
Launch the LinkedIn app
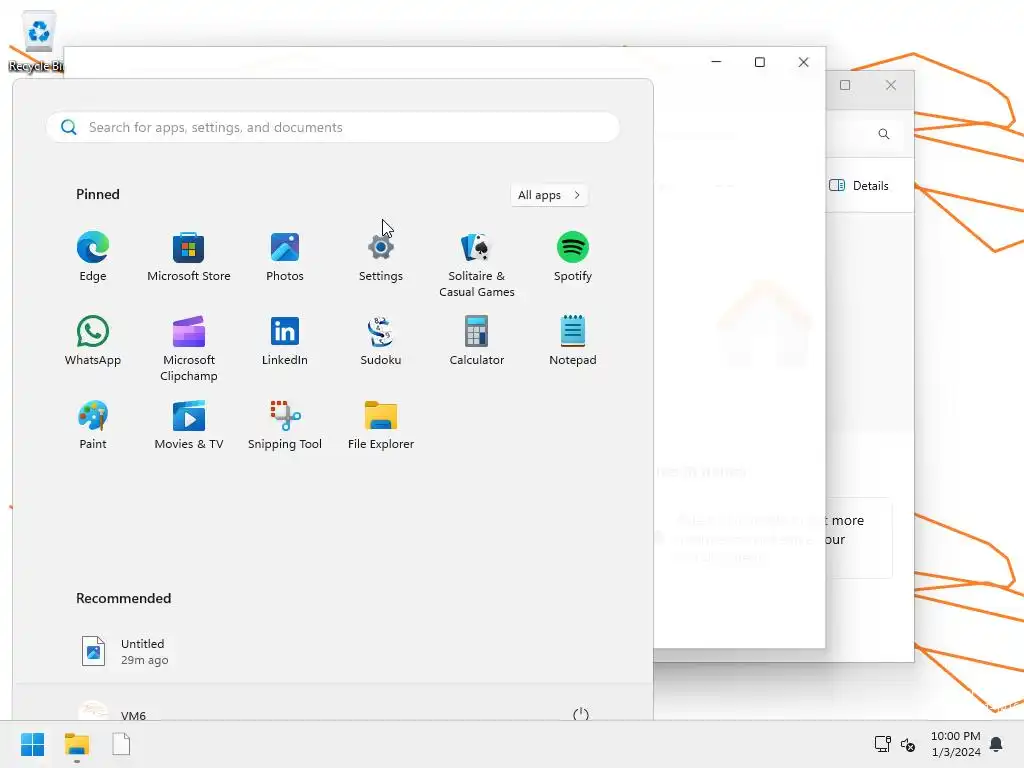[x=285, y=340]
